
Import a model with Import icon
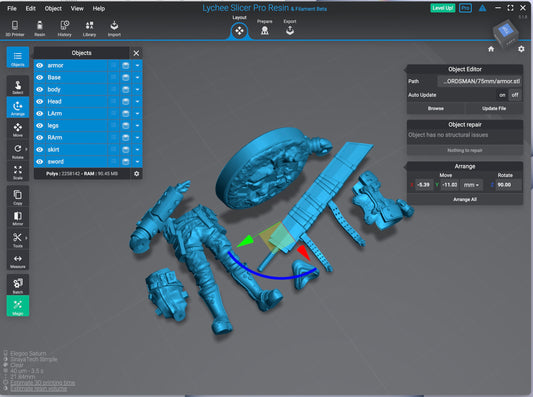pos(114,28)
